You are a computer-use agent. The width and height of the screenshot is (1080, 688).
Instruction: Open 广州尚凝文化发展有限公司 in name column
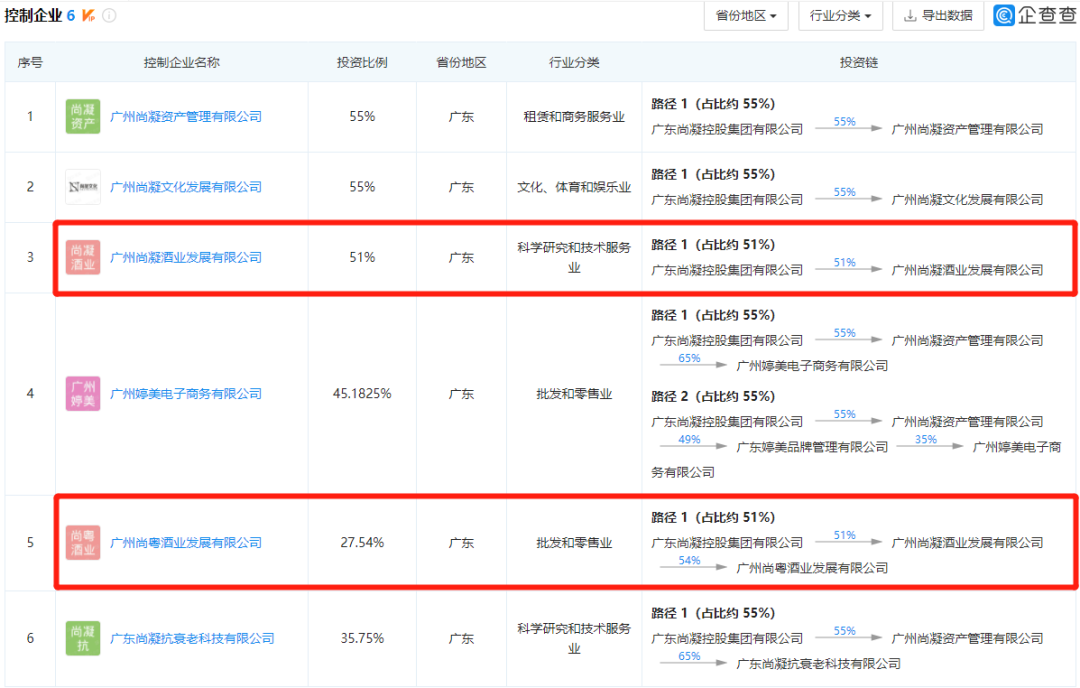pos(186,187)
